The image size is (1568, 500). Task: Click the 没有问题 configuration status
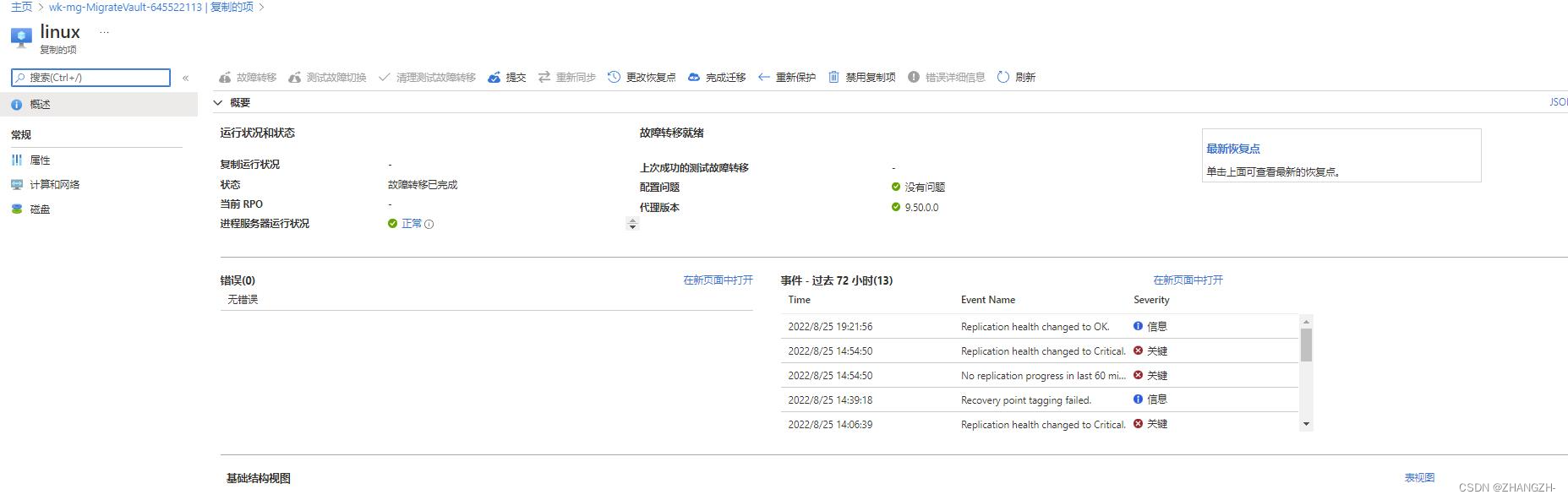(x=925, y=187)
